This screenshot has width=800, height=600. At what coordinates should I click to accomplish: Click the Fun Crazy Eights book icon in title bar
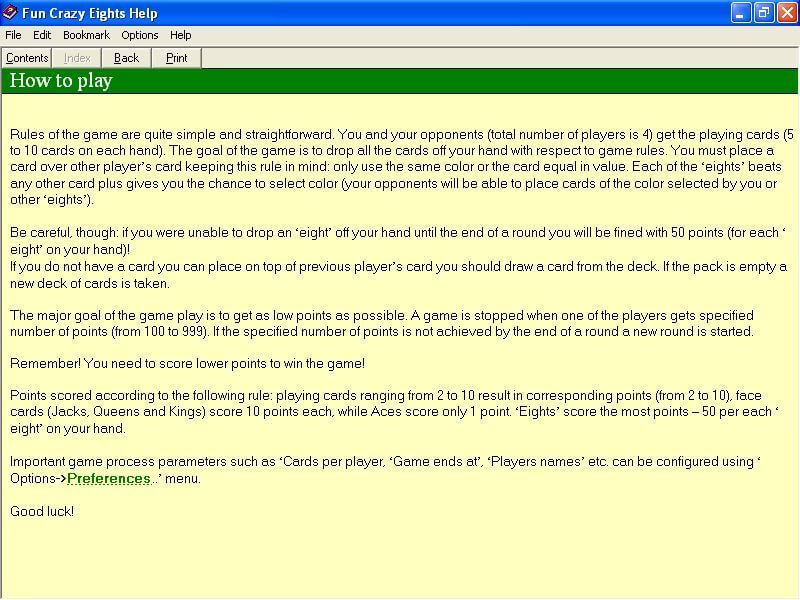pyautogui.click(x=10, y=12)
